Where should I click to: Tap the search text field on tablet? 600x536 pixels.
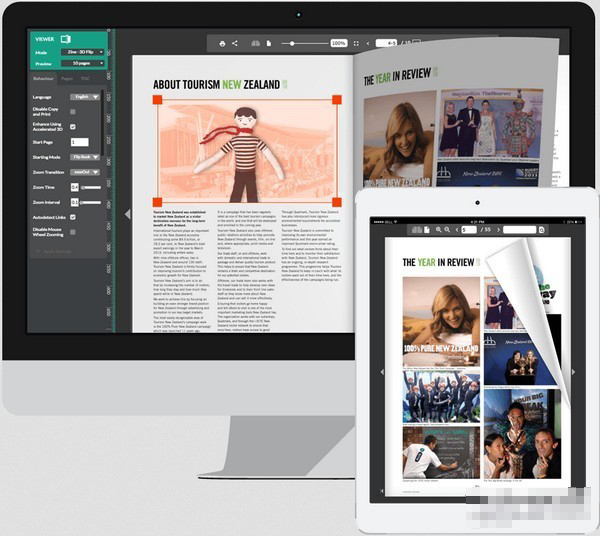(x=520, y=230)
